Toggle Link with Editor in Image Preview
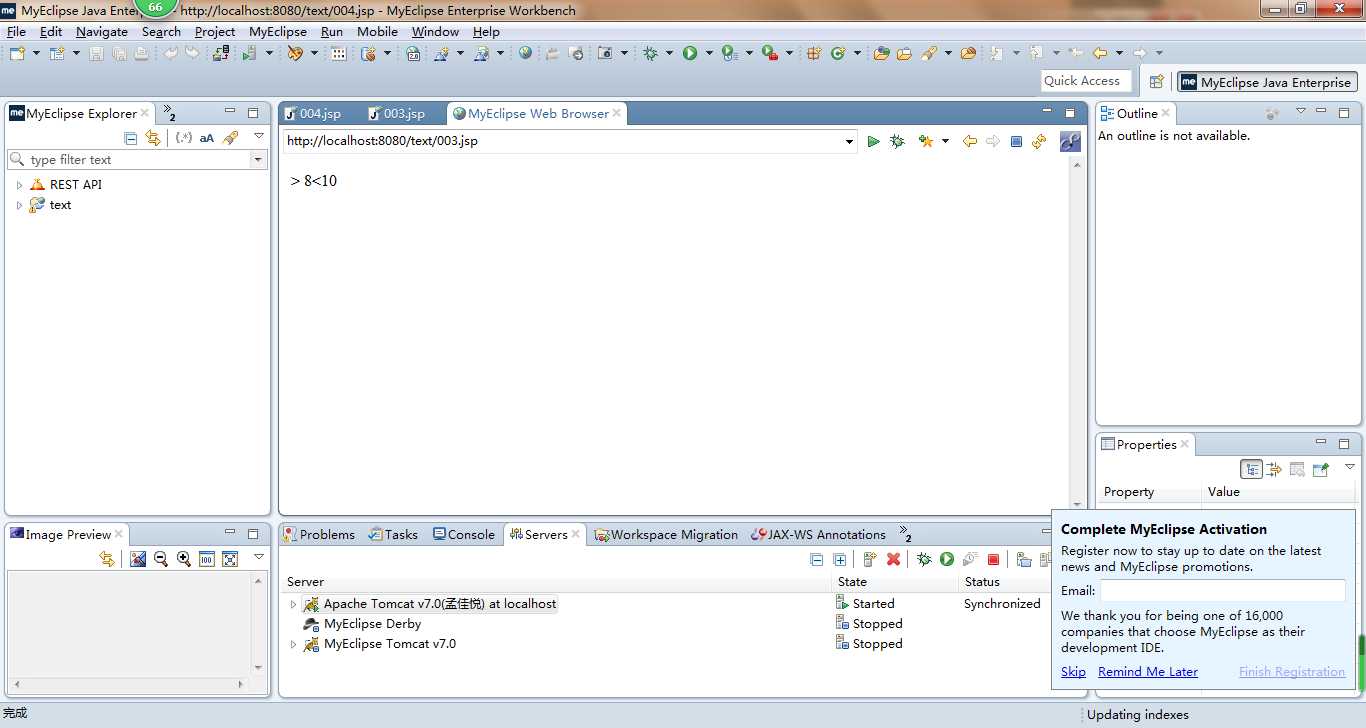 click(107, 559)
